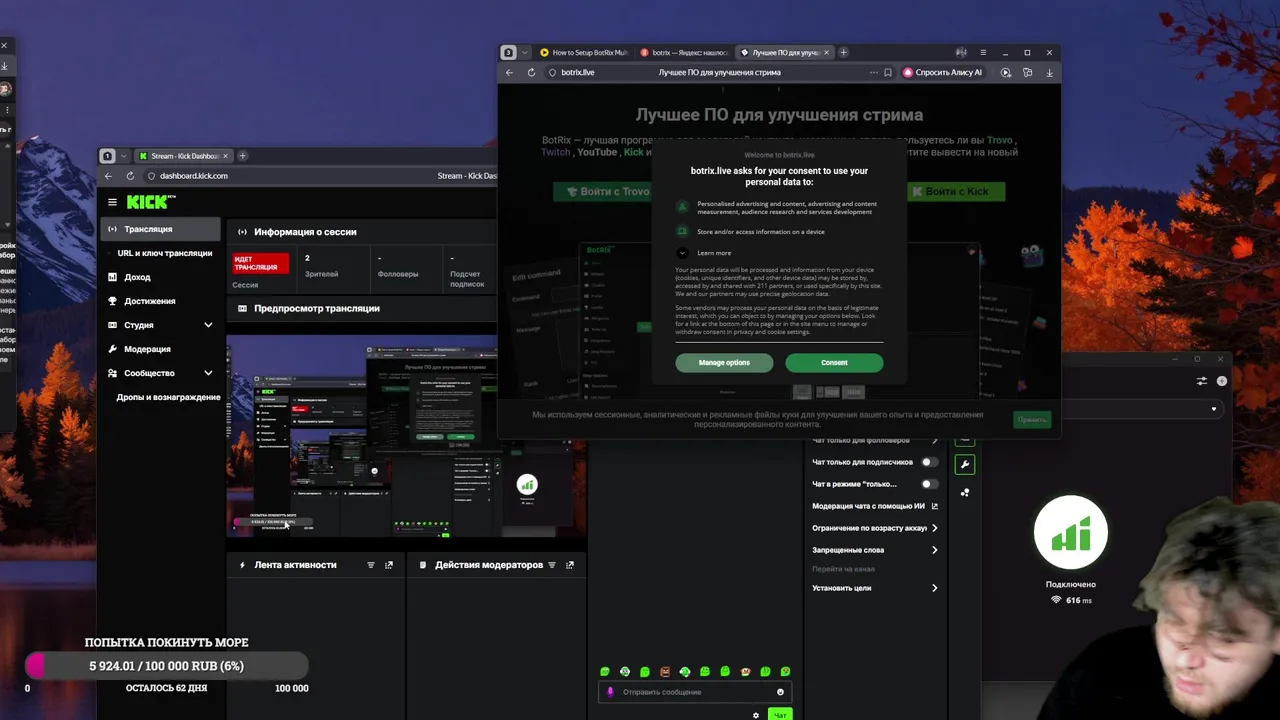Viewport: 1280px width, 720px height.
Task: Click the green Чат send button
Action: click(779, 715)
